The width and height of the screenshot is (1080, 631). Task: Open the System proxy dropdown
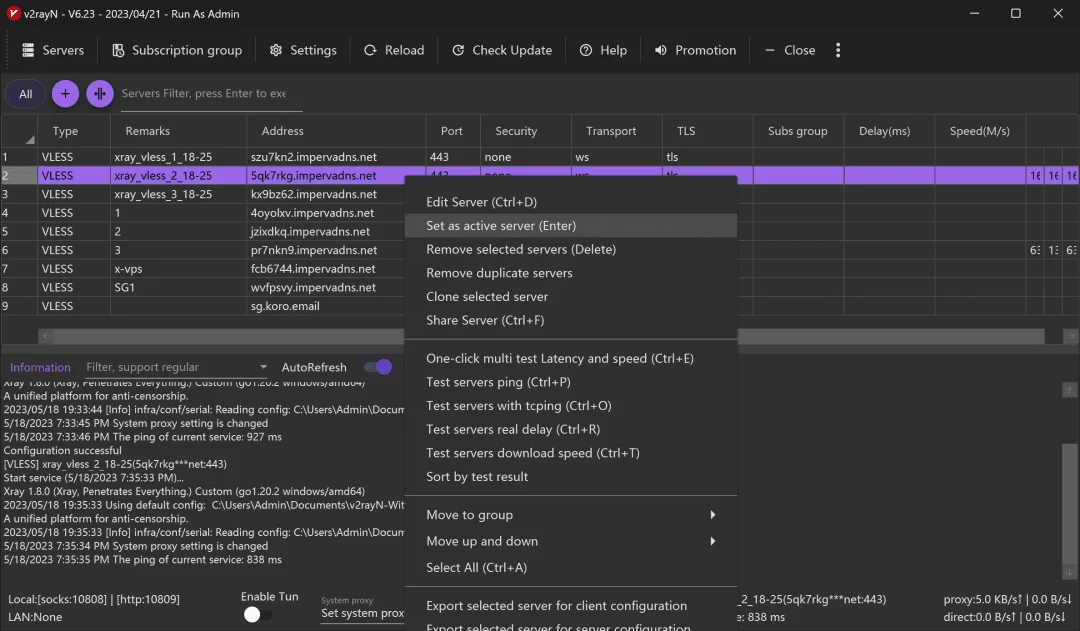tap(362, 613)
